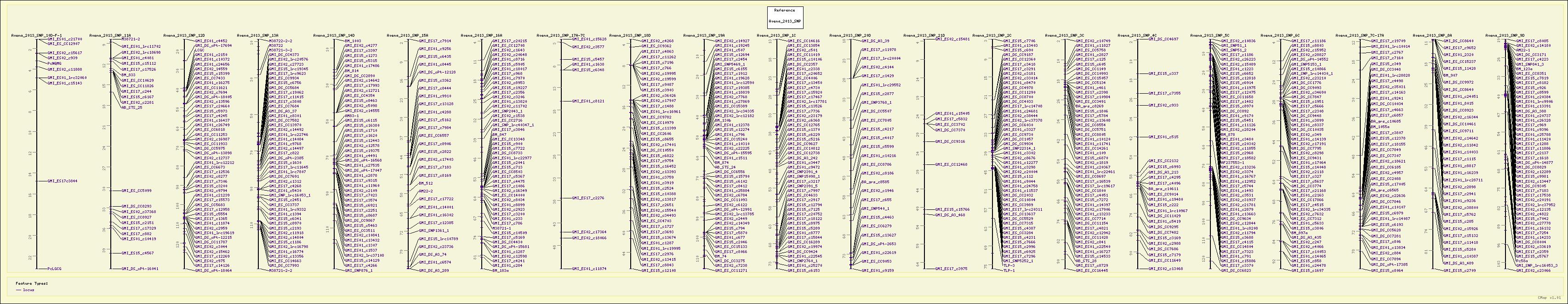Click the Reference Avena_2013_SNP box

(786, 15)
